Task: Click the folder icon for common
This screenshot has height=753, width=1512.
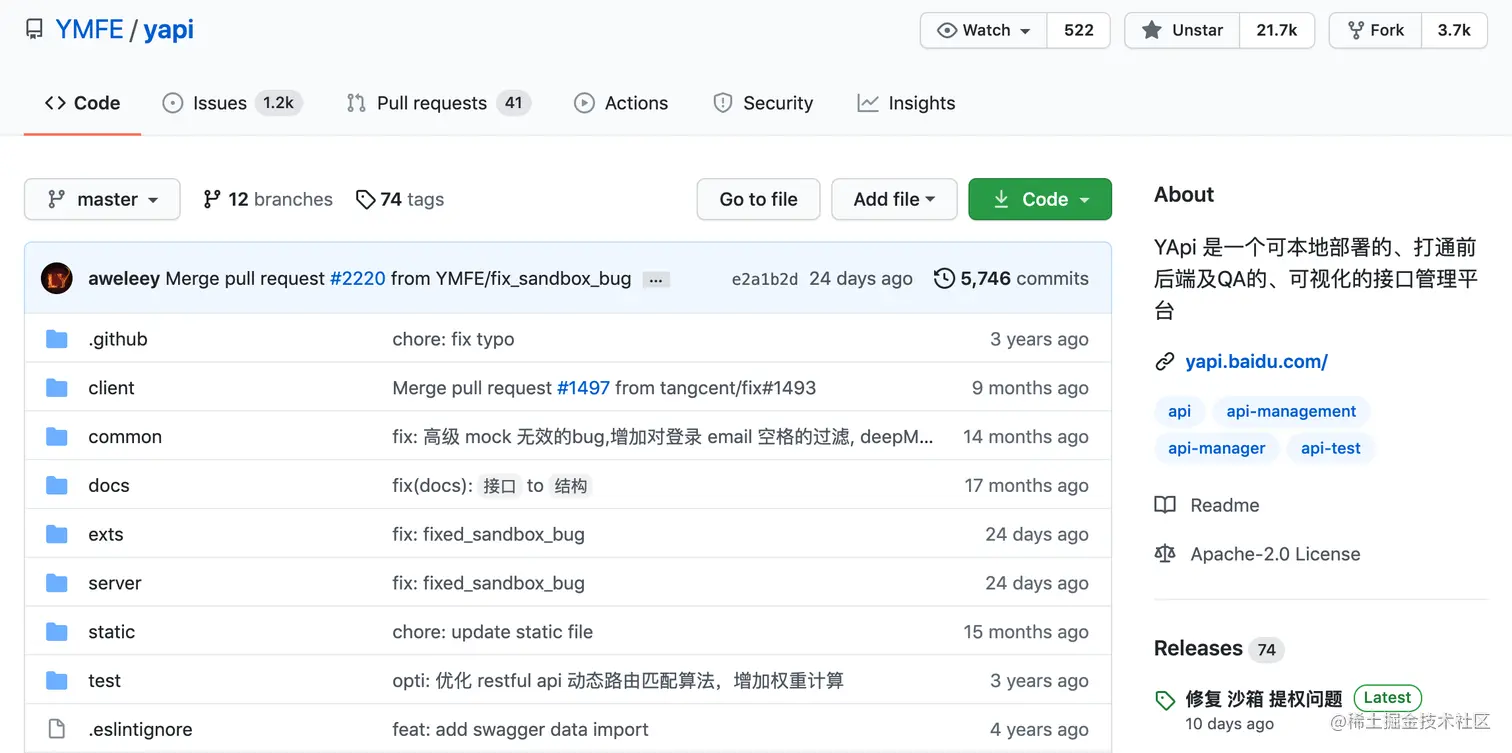Action: click(57, 437)
